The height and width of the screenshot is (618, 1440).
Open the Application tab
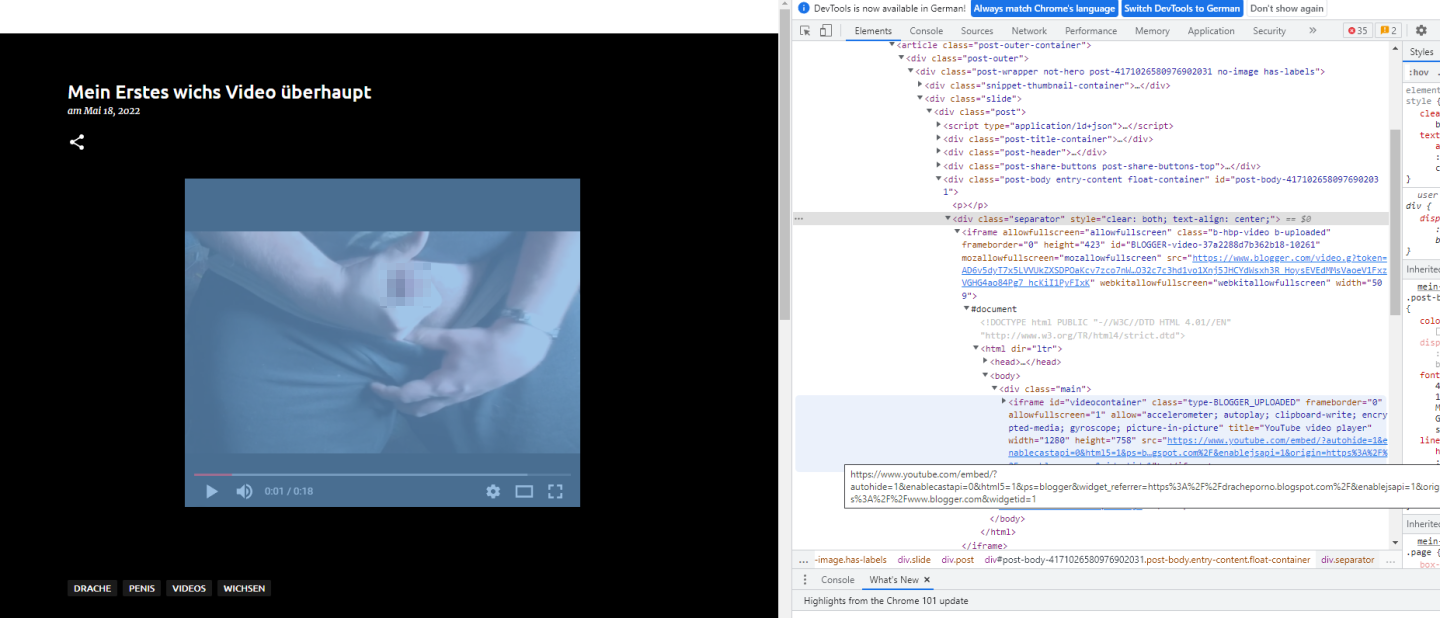point(1211,31)
